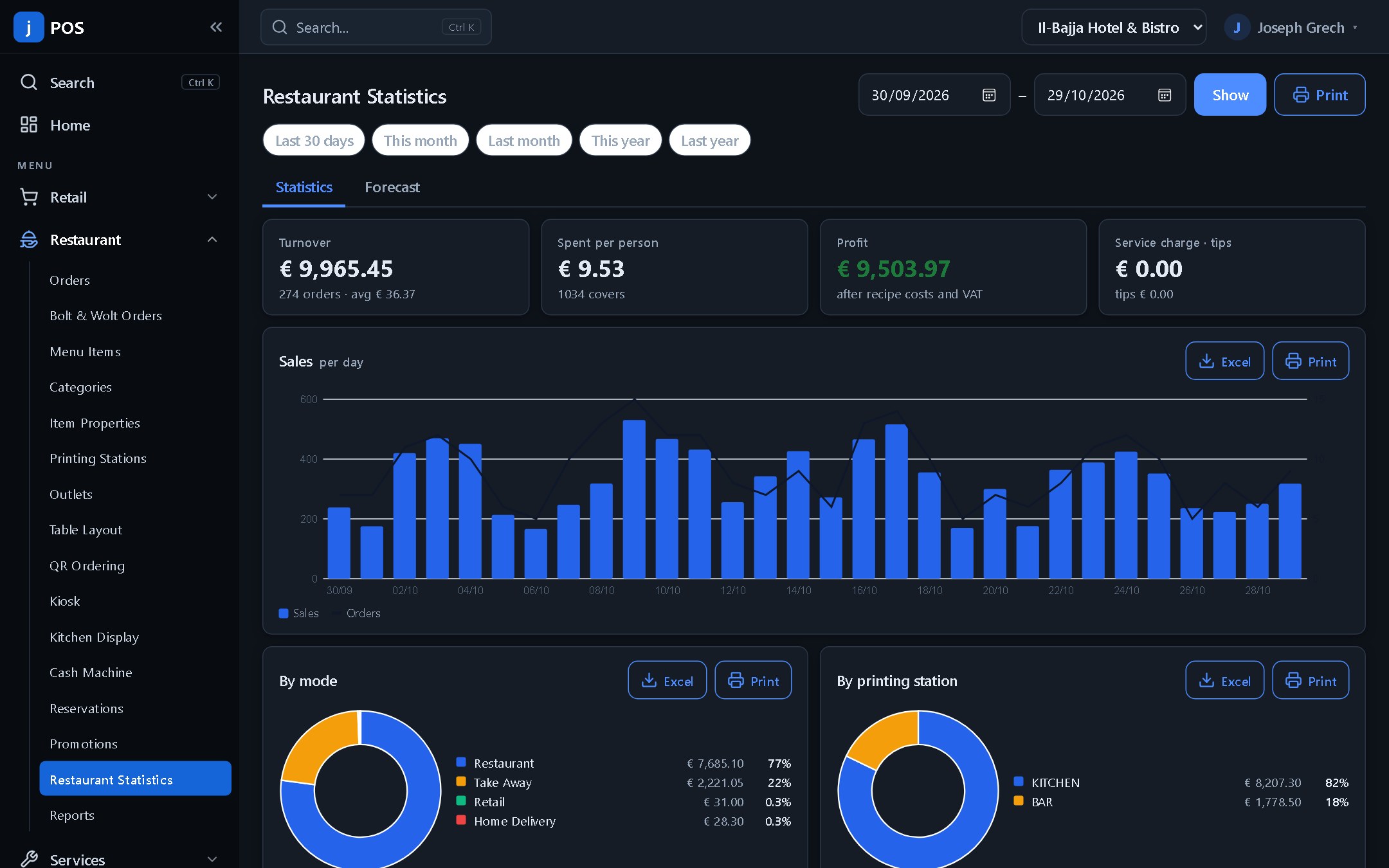Collapse the sidebar with double-chevron icon
The width and height of the screenshot is (1389, 868).
pos(216,27)
